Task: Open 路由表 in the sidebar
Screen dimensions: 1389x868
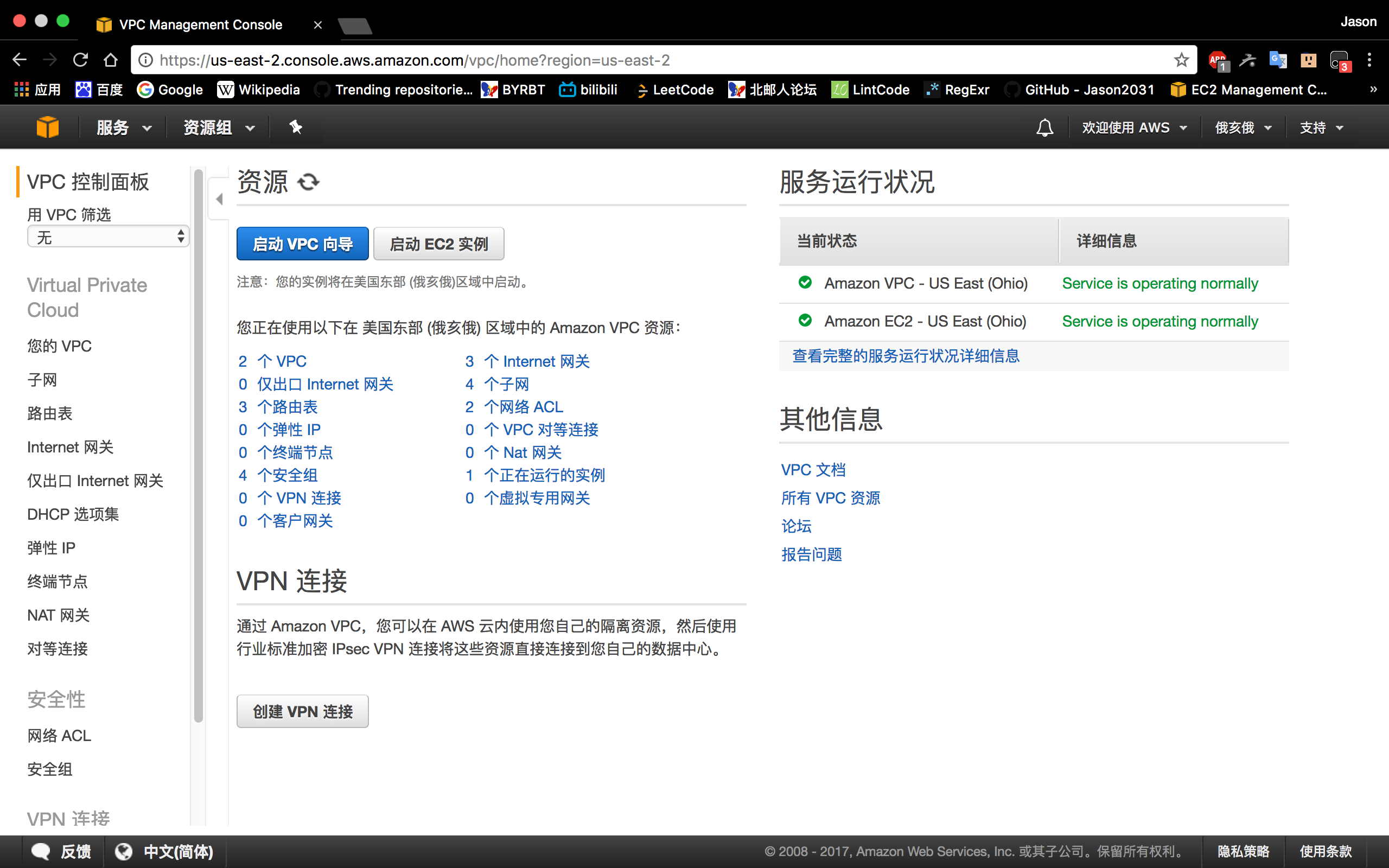Action: (x=49, y=413)
